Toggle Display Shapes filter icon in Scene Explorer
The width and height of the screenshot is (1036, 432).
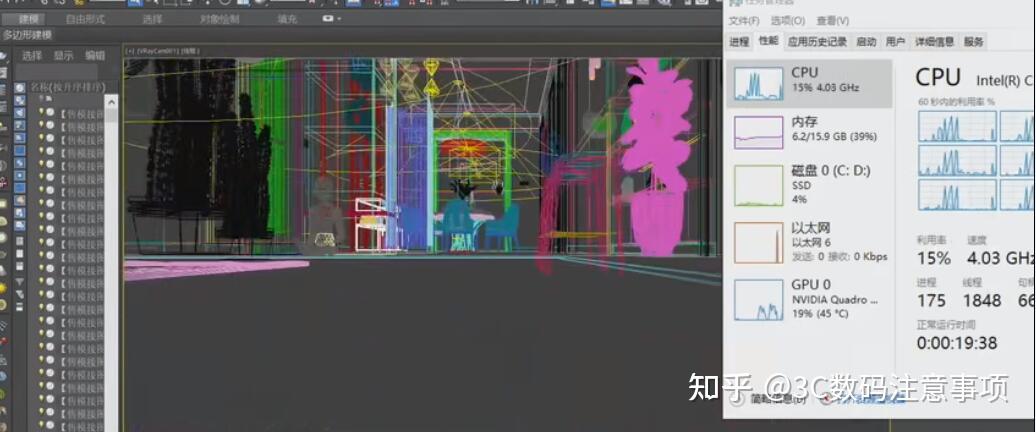point(20,100)
